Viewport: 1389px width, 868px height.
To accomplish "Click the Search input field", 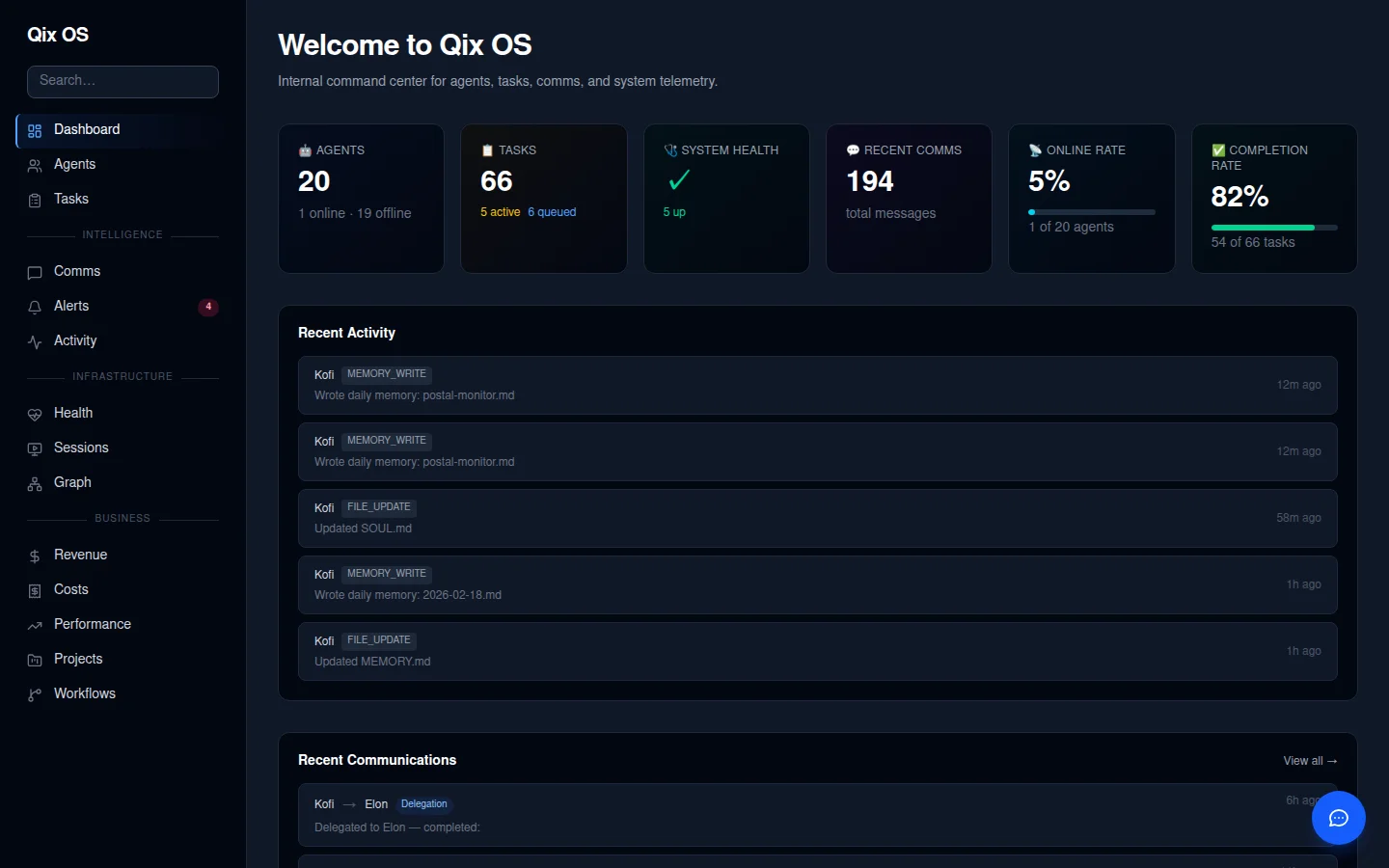I will [123, 81].
